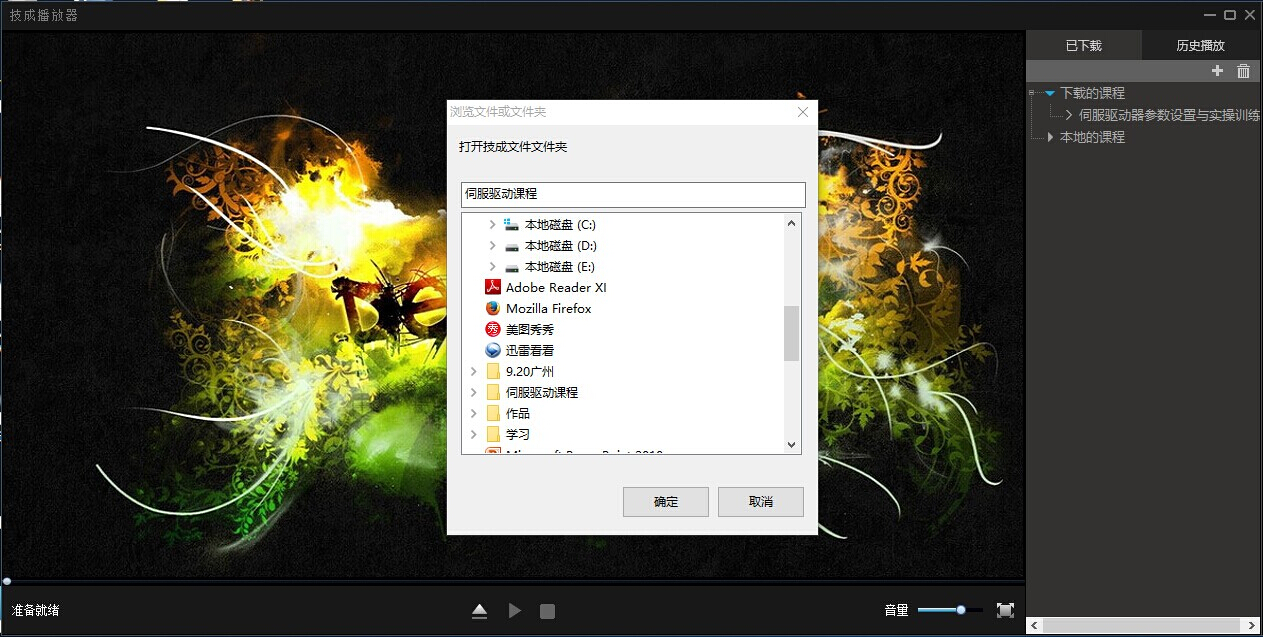Image resolution: width=1263 pixels, height=637 pixels.
Task: Switch to the 历史播放 tab
Action: (x=1200, y=46)
